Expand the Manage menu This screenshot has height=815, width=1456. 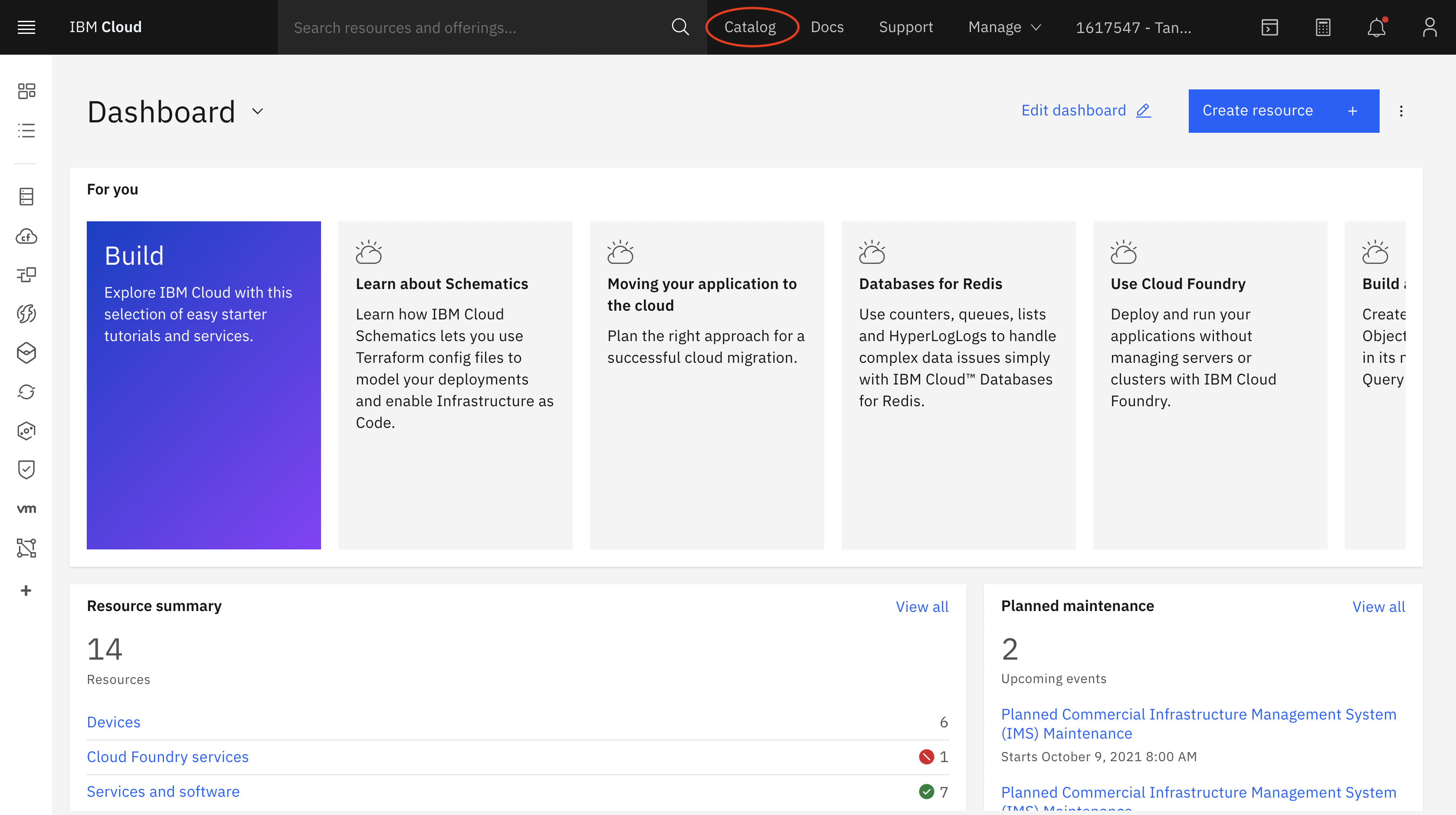(1004, 27)
